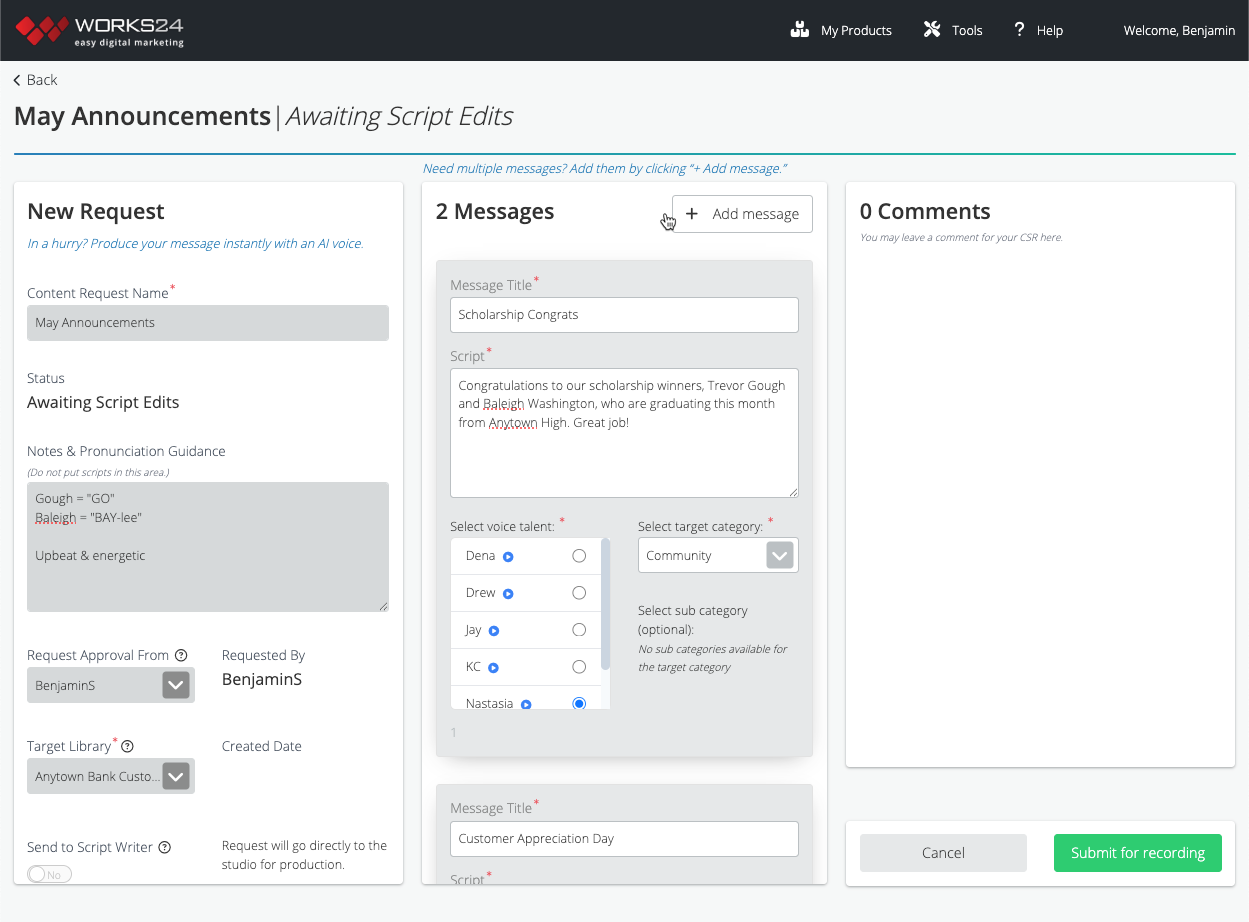1249x922 pixels.
Task: Click BenjaminS under Requested By
Action: point(262,680)
